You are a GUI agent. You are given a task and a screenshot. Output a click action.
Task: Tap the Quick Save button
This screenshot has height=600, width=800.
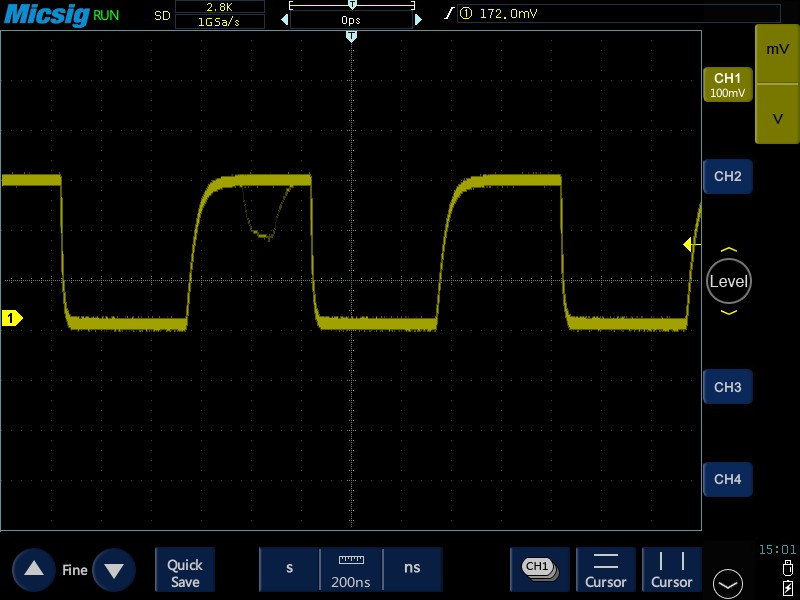coord(185,569)
